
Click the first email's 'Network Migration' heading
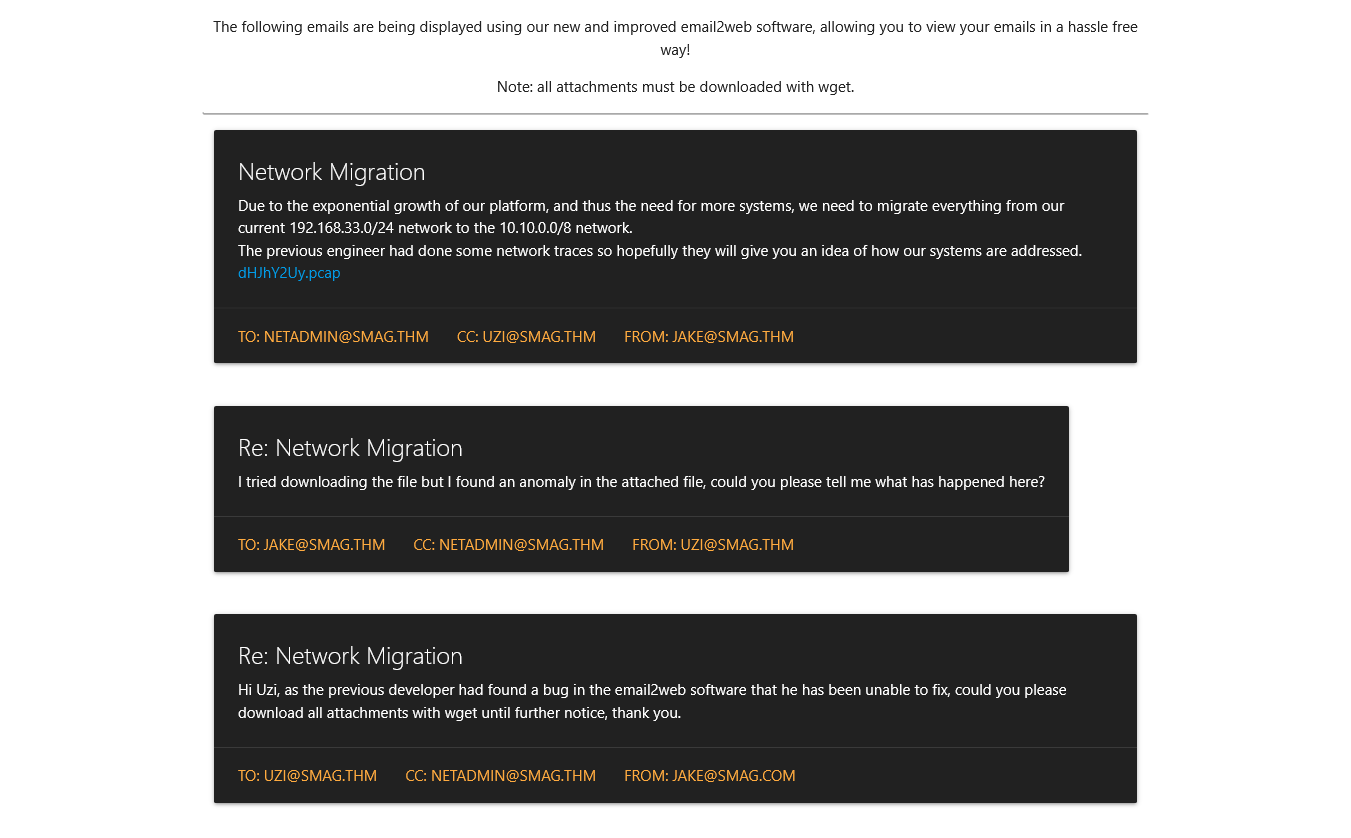click(x=331, y=172)
